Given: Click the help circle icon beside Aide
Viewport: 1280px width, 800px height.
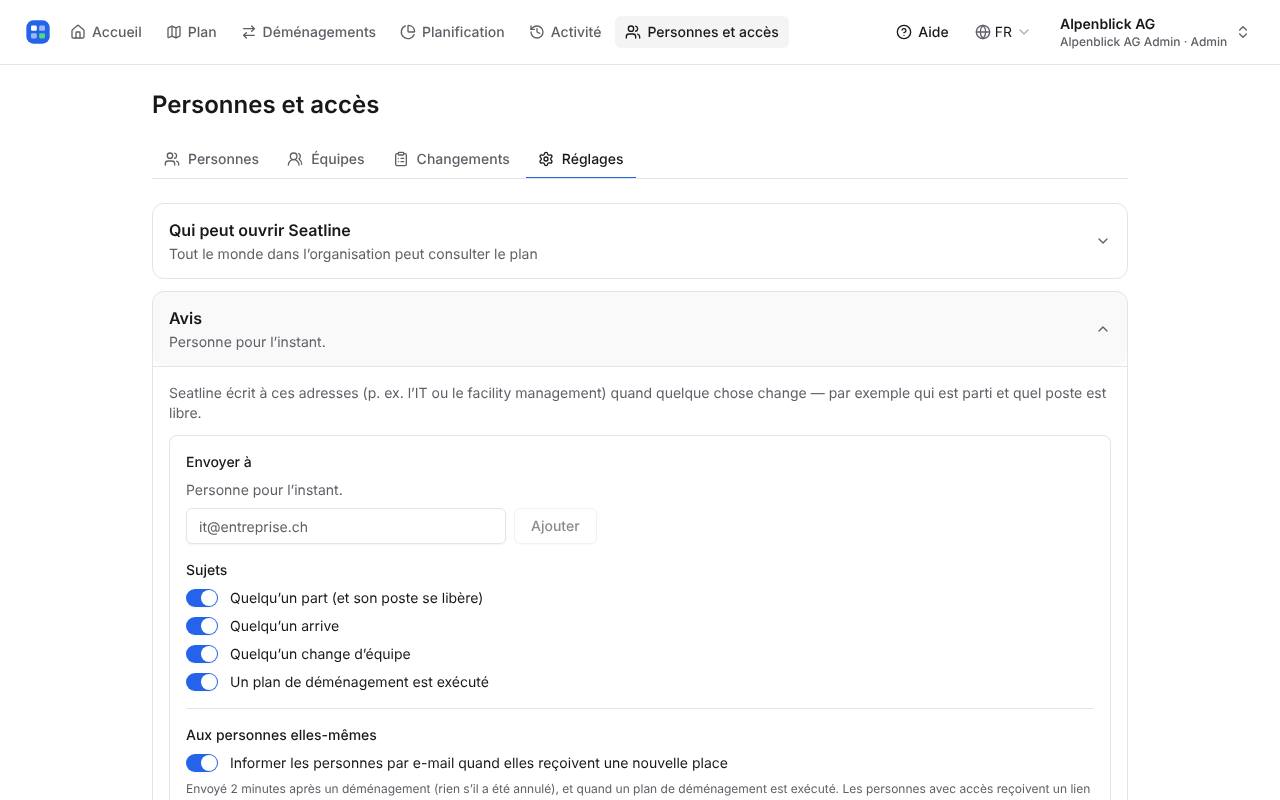Looking at the screenshot, I should (x=904, y=32).
